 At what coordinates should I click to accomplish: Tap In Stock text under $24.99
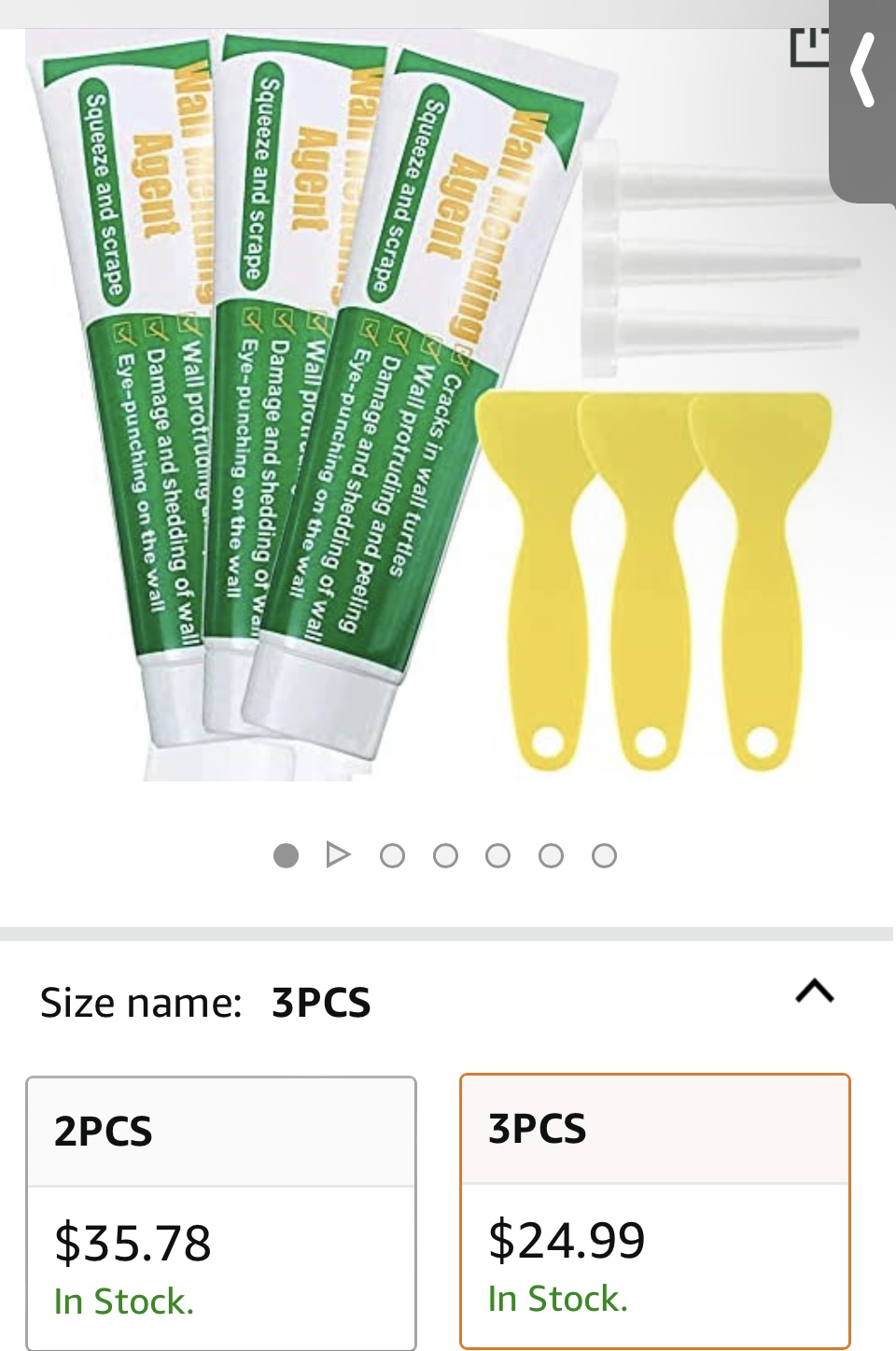(558, 1299)
